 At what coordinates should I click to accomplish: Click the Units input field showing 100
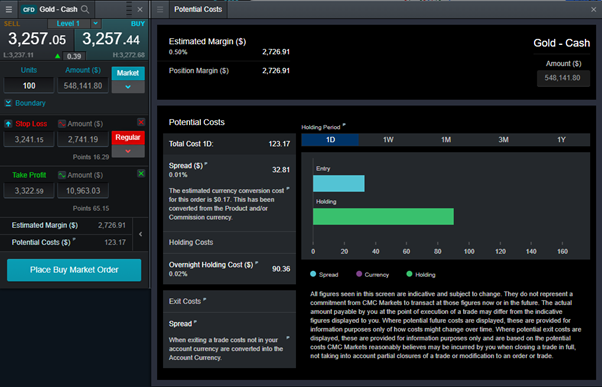[x=29, y=86]
